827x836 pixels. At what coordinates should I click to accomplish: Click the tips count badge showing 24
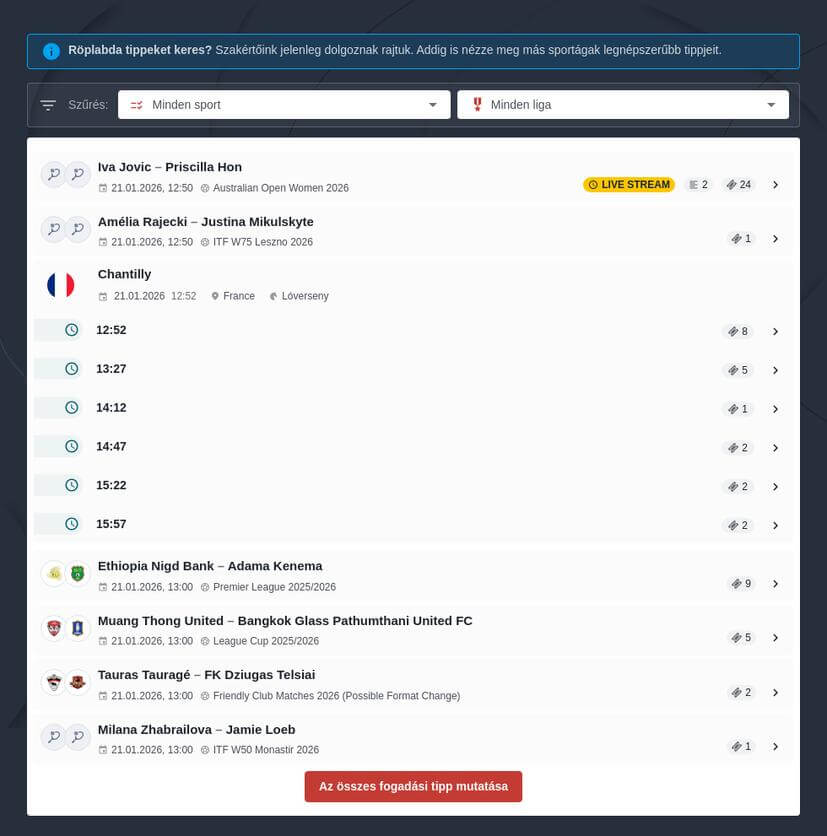click(x=739, y=185)
